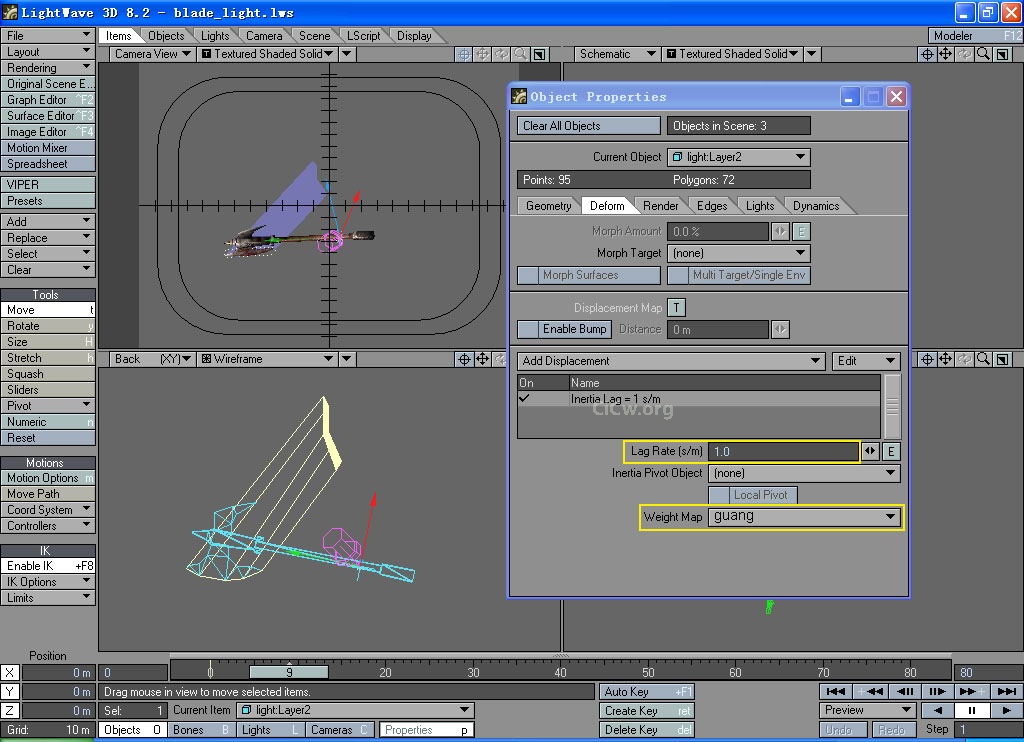Open the Weight Map dropdown

[805, 517]
